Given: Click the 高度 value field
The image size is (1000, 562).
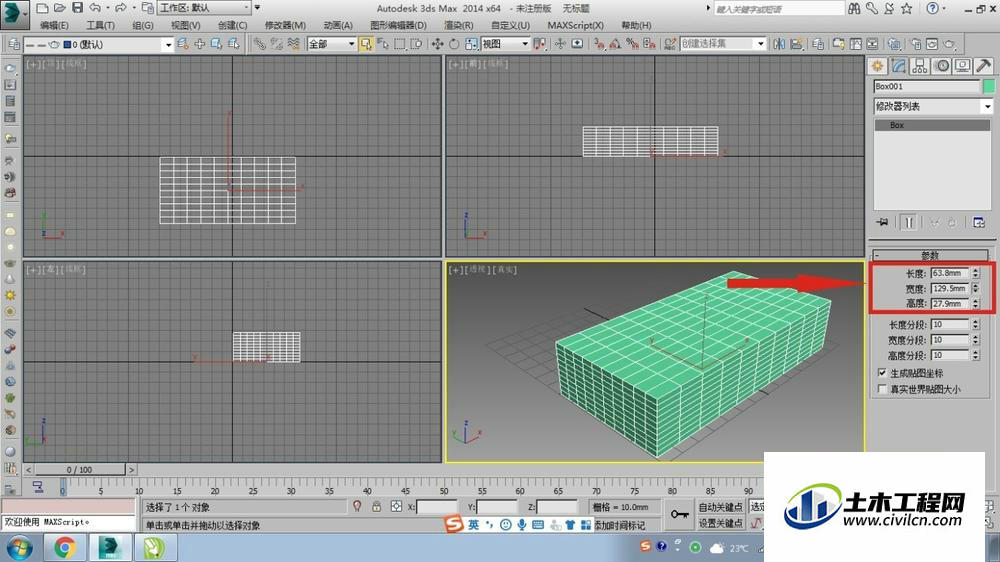Looking at the screenshot, I should tap(950, 304).
